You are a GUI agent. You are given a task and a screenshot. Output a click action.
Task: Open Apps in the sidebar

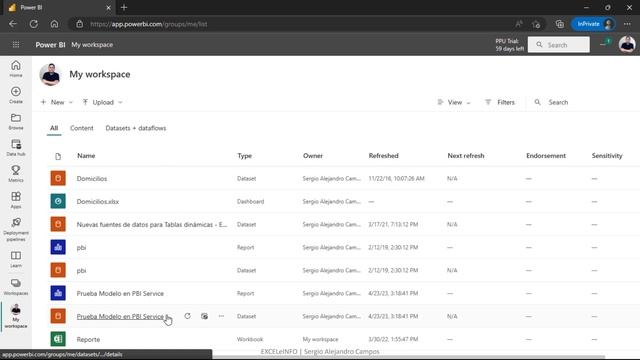click(16, 200)
